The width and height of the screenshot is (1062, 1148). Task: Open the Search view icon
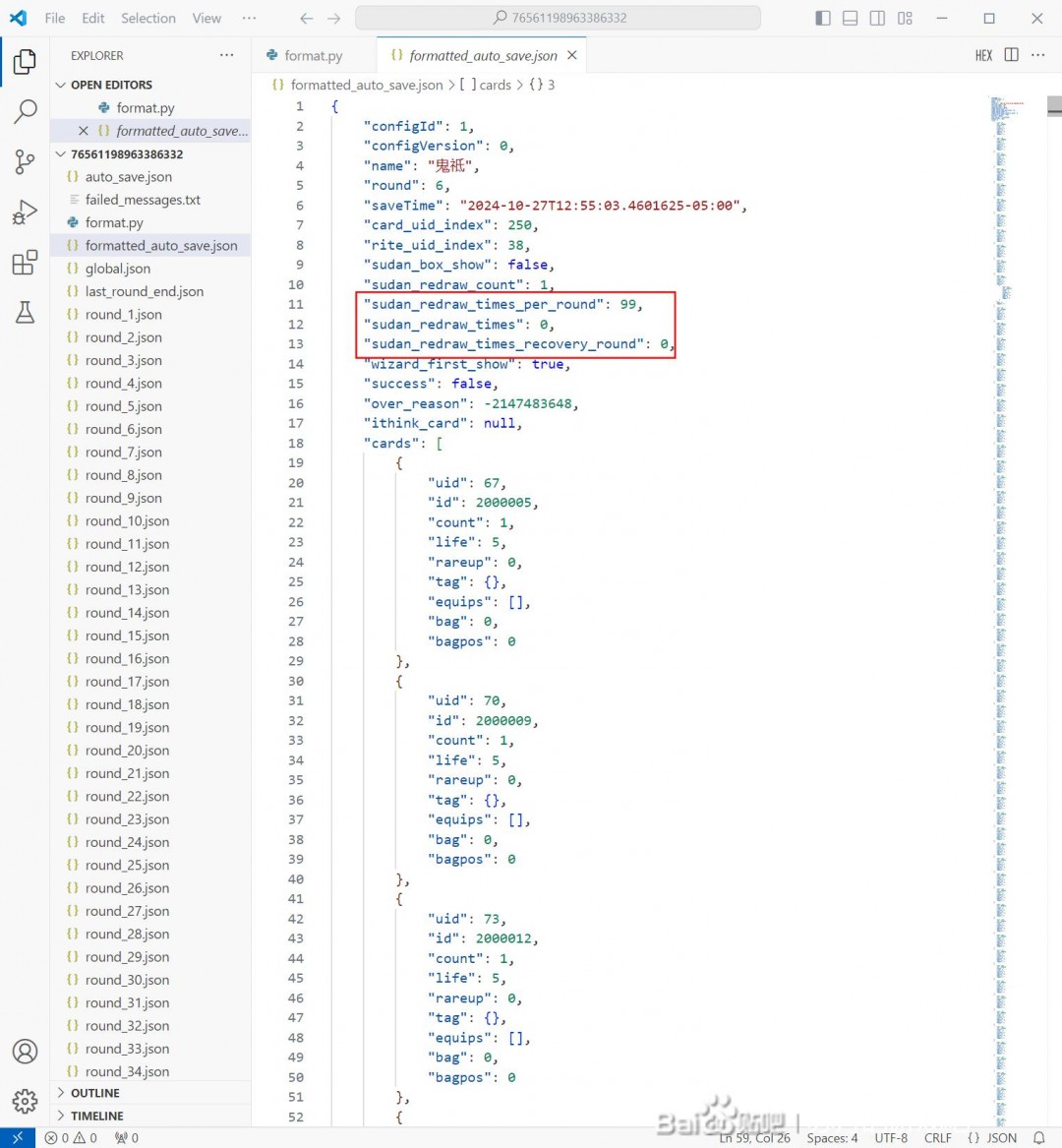coord(25,111)
